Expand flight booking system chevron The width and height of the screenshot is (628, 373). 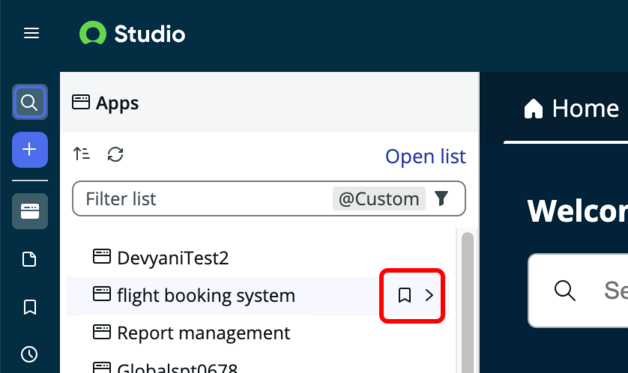(429, 295)
